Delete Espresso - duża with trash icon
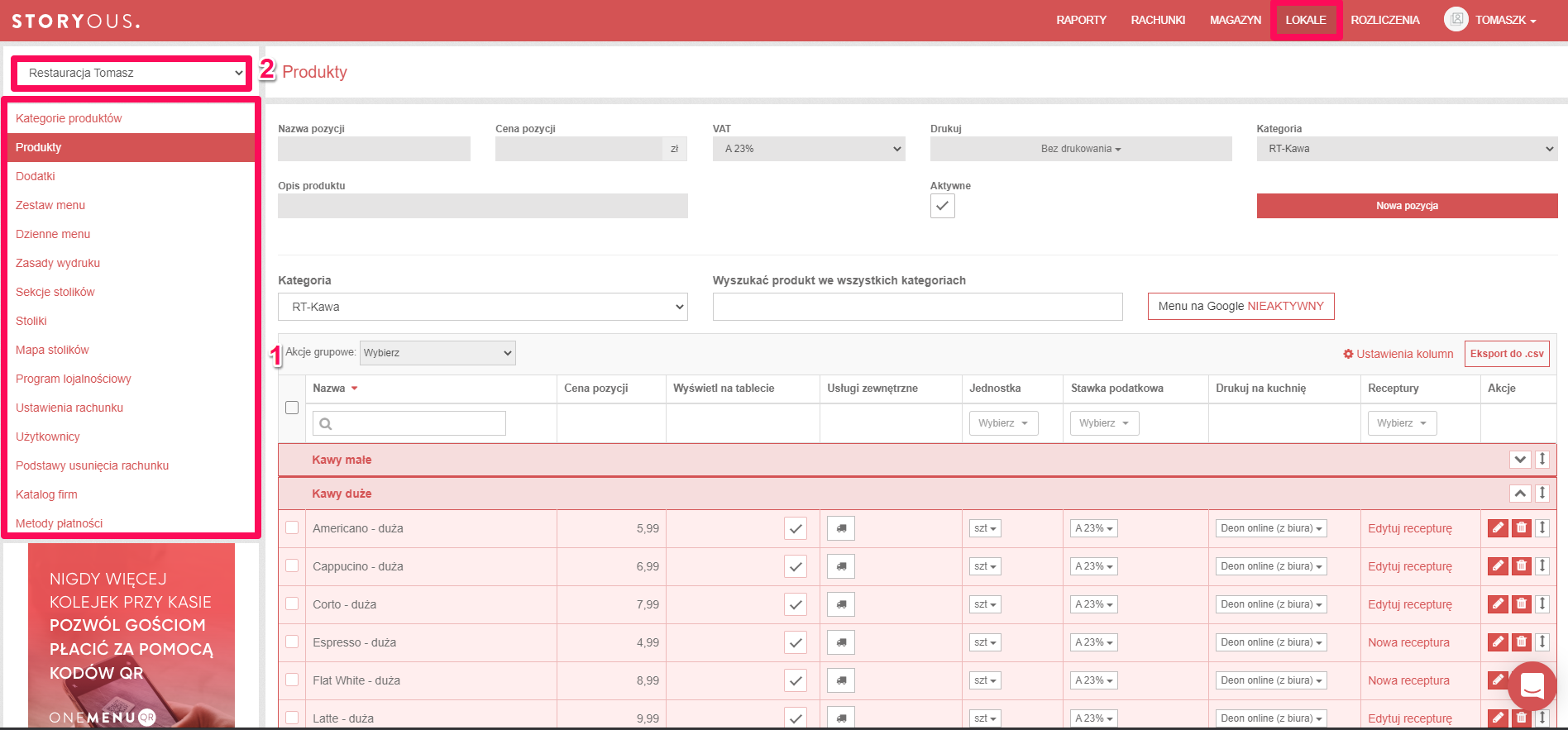 (x=1522, y=642)
